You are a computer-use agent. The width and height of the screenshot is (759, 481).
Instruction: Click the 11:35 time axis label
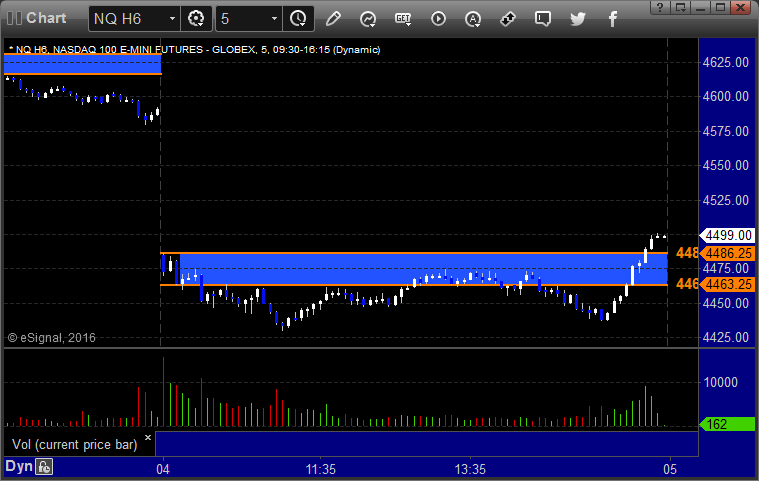coord(320,469)
